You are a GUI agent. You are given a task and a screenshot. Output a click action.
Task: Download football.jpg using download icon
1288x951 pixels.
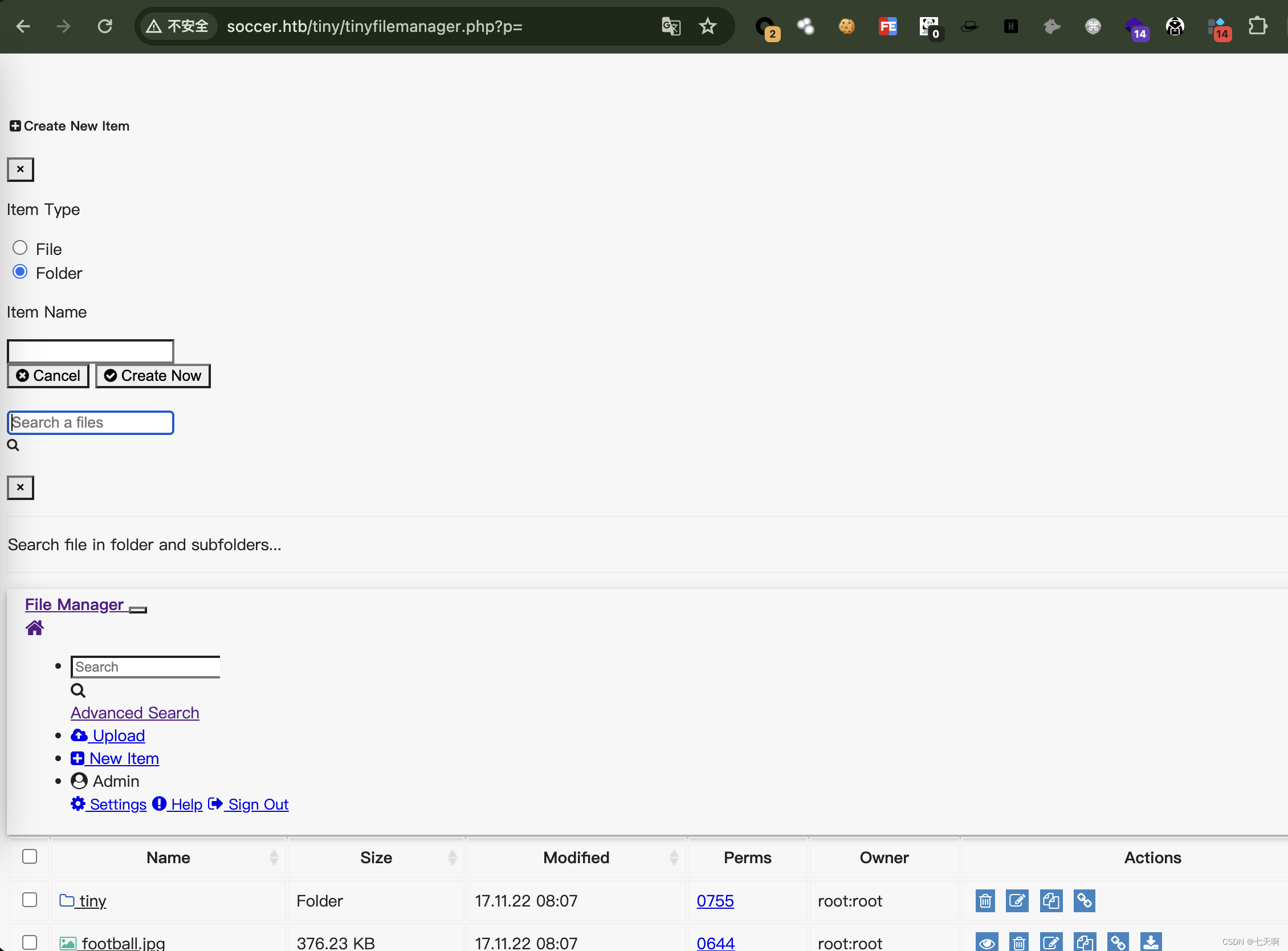pos(1151,943)
